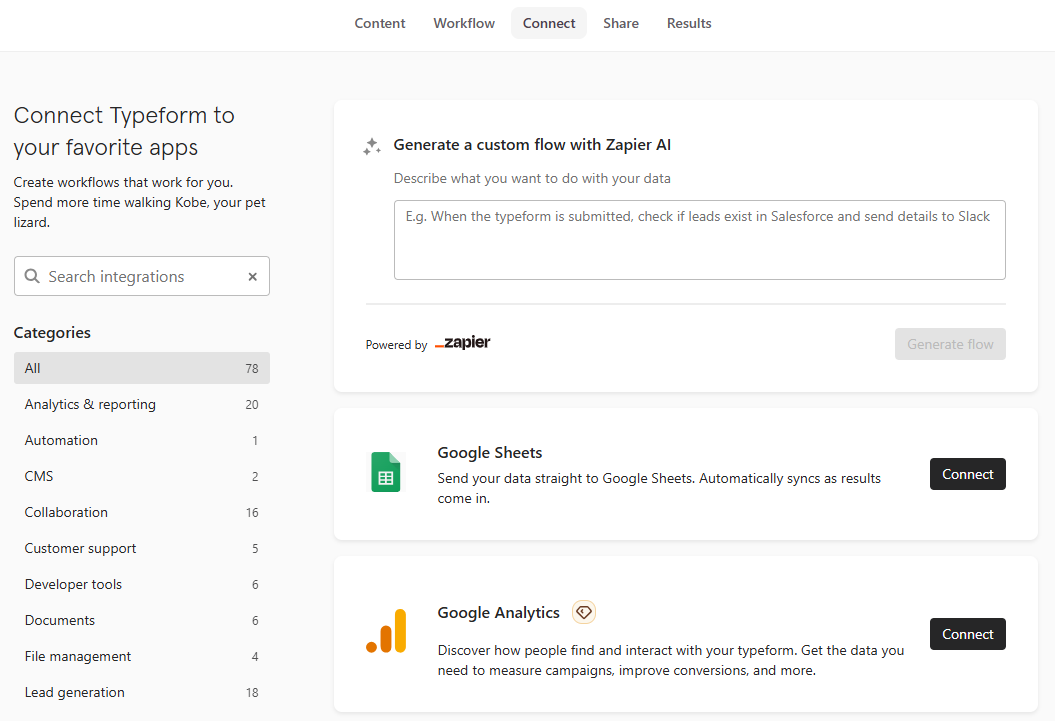
Task: Click 'Generate a custom flow with Zapier AI' heading
Action: coord(532,145)
